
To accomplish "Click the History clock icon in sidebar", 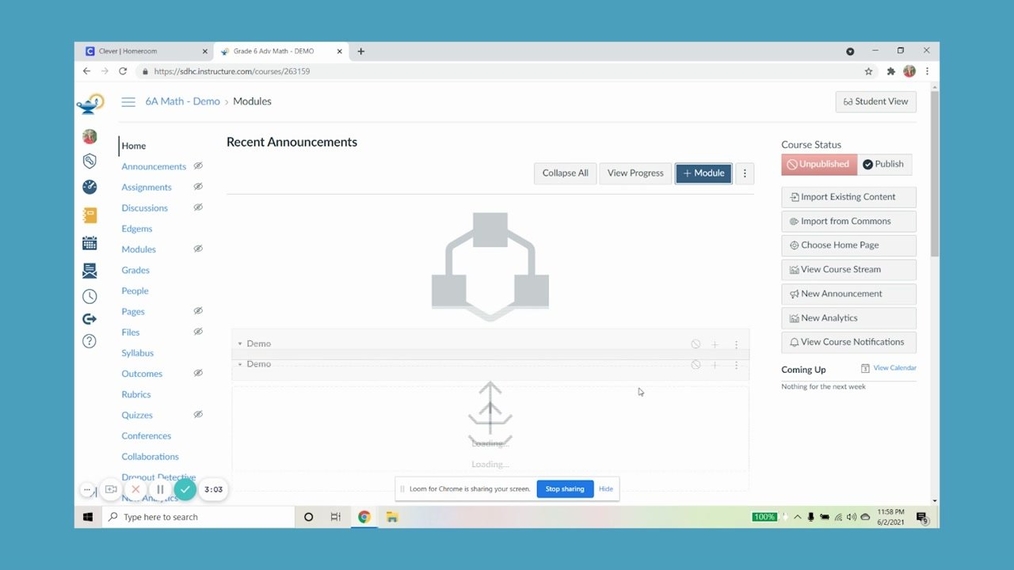I will [x=89, y=296].
